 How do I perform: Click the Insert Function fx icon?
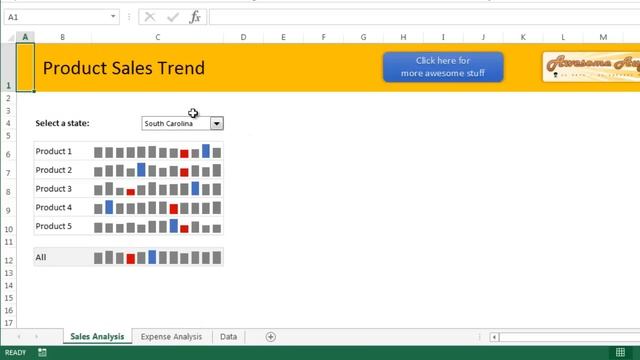(x=196, y=17)
